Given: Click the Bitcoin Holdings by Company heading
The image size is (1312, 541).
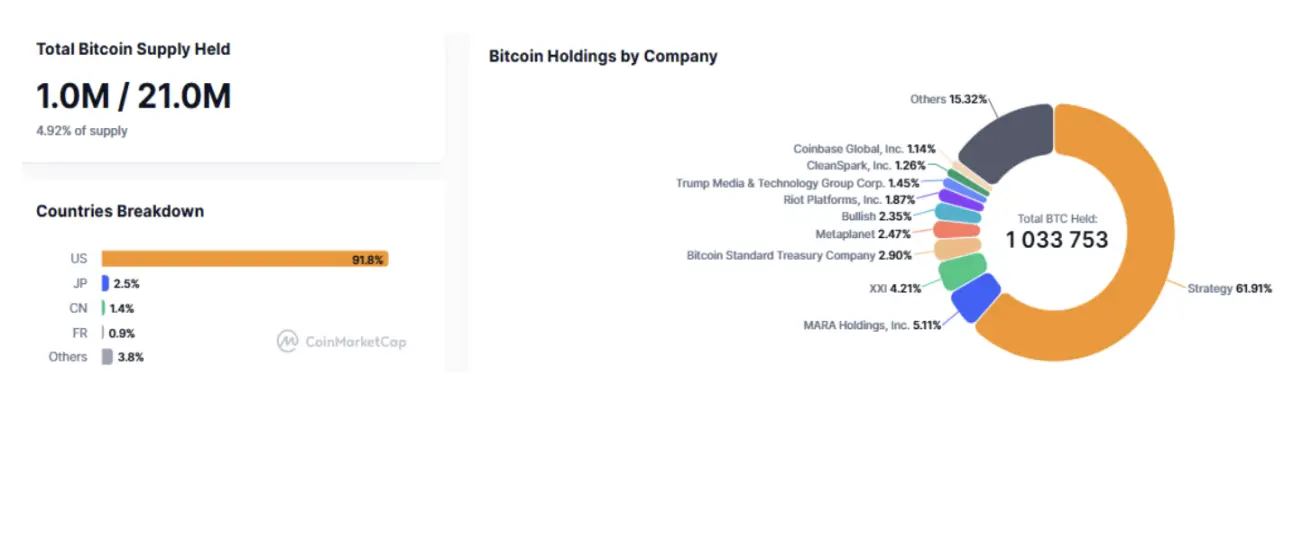Looking at the screenshot, I should point(603,56).
